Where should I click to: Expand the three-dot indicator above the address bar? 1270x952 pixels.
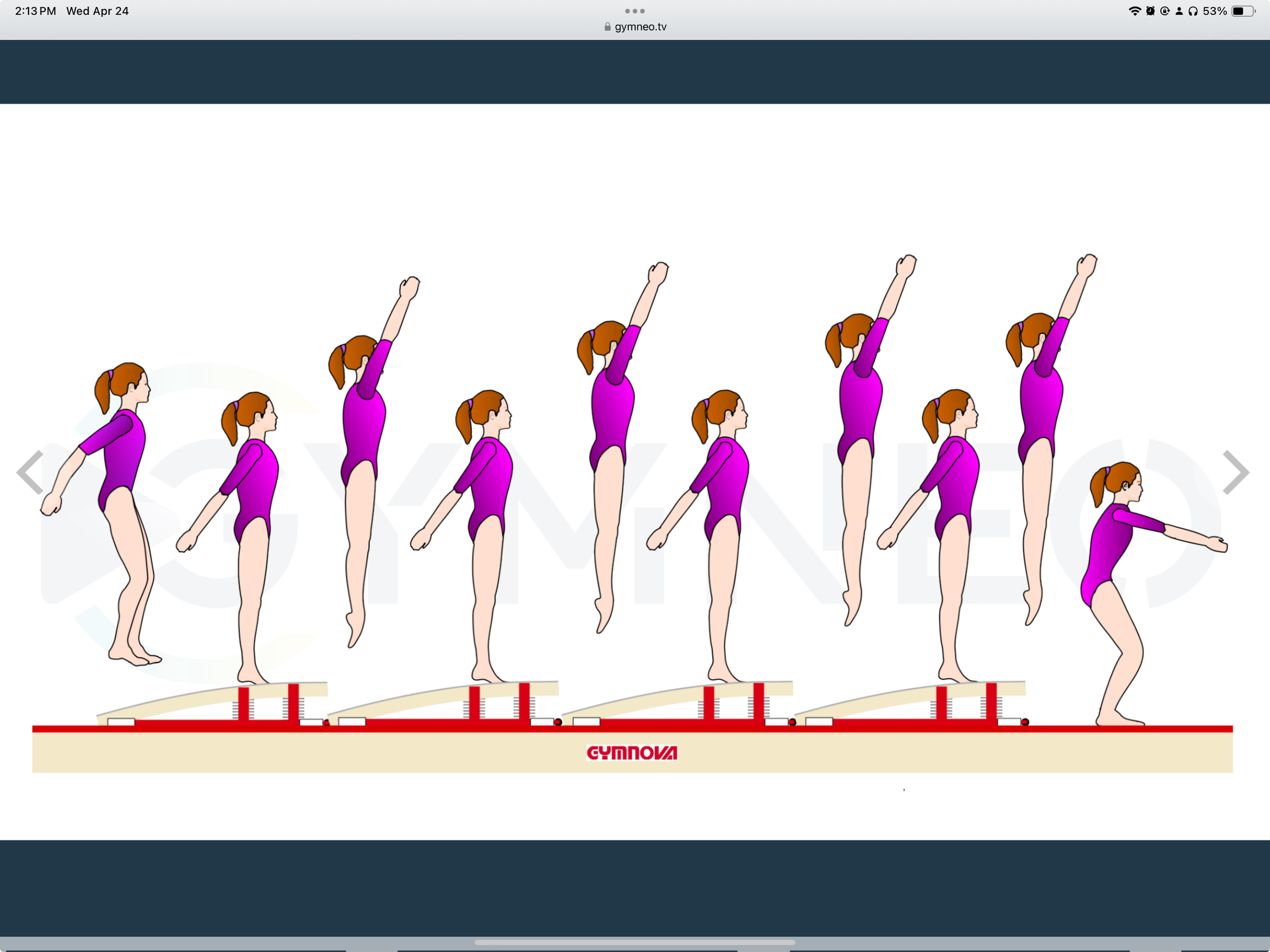[x=634, y=10]
